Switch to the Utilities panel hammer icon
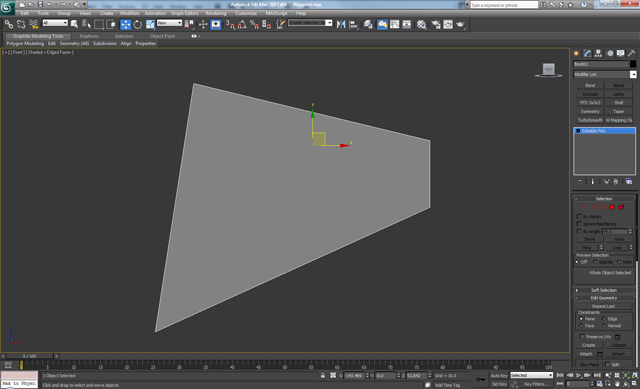The height and width of the screenshot is (389, 640). coord(631,53)
